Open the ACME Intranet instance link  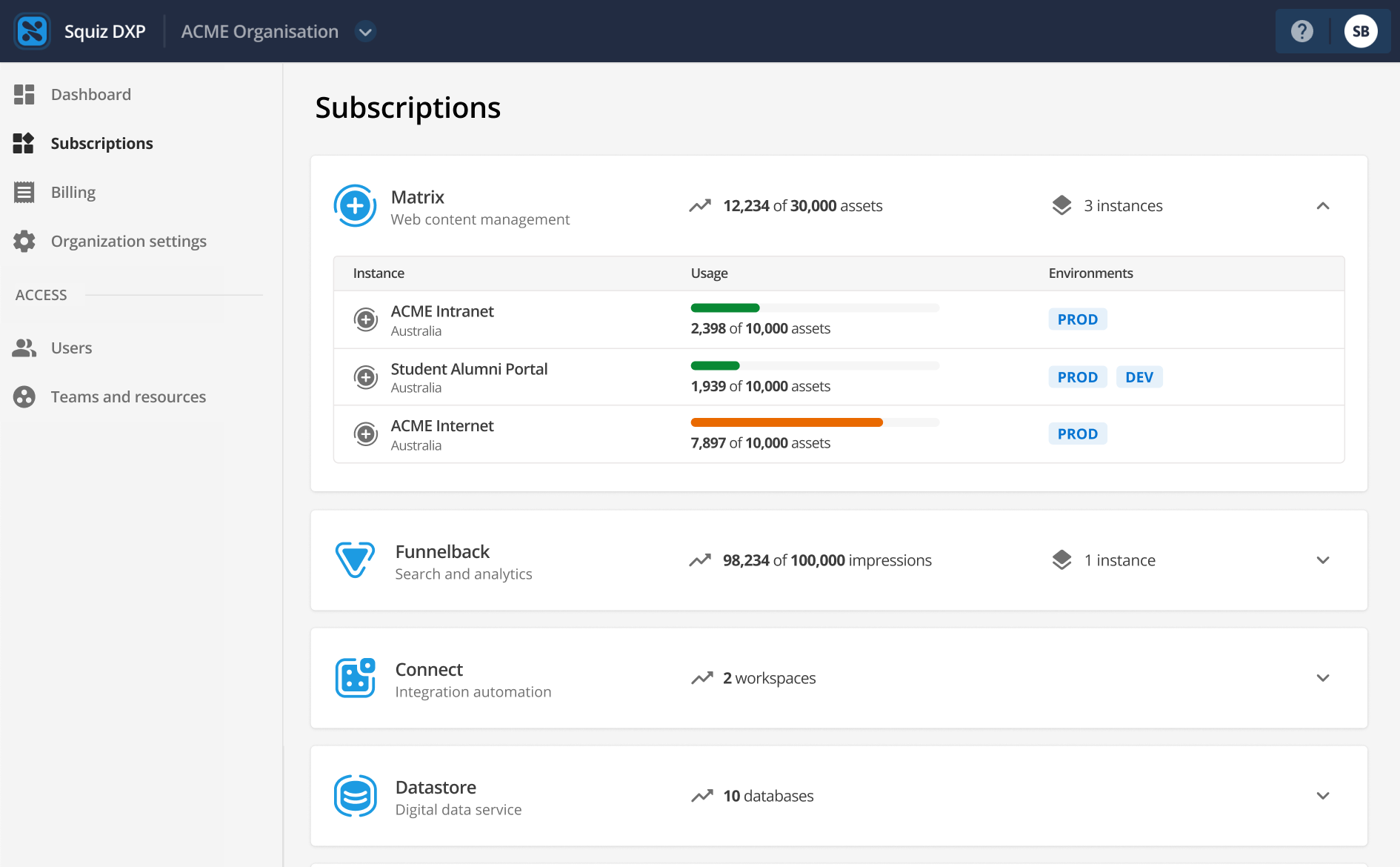point(442,311)
